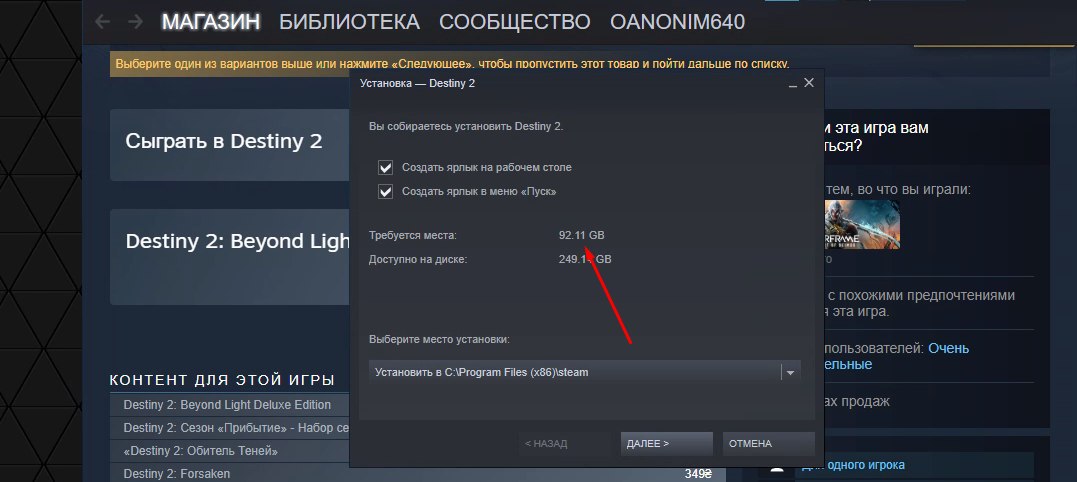Select the install path combo box
This screenshot has width=1077, height=482.
[585, 373]
